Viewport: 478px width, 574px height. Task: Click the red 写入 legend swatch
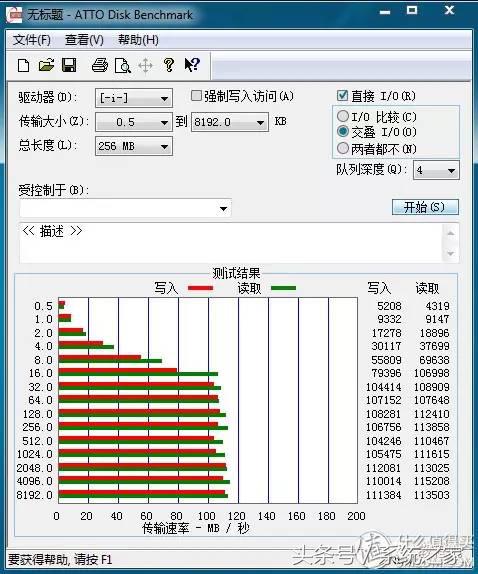200,288
